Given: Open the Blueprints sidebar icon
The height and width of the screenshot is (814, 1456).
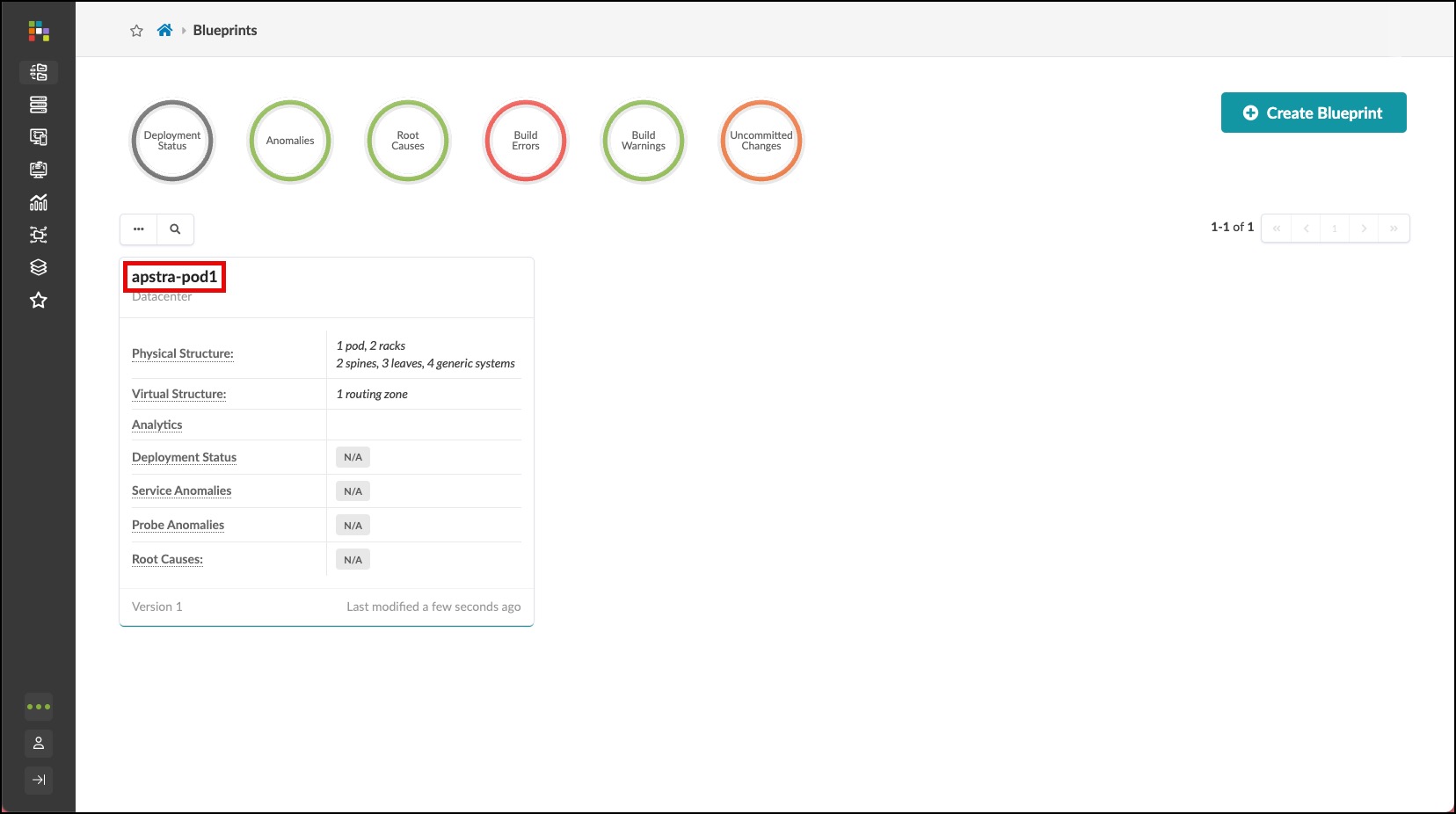Looking at the screenshot, I should [39, 72].
